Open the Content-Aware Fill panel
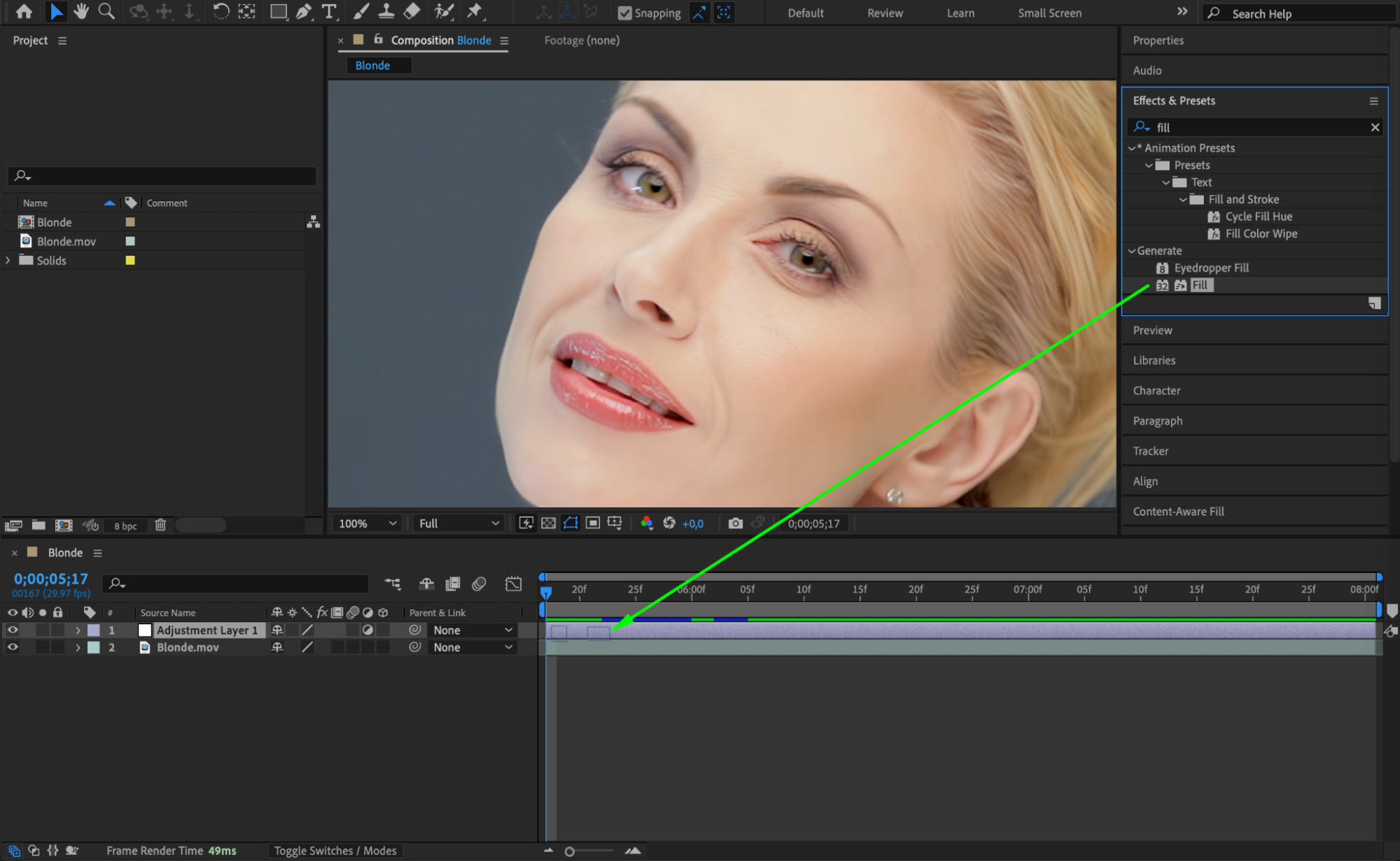This screenshot has width=1400, height=861. point(1178,511)
